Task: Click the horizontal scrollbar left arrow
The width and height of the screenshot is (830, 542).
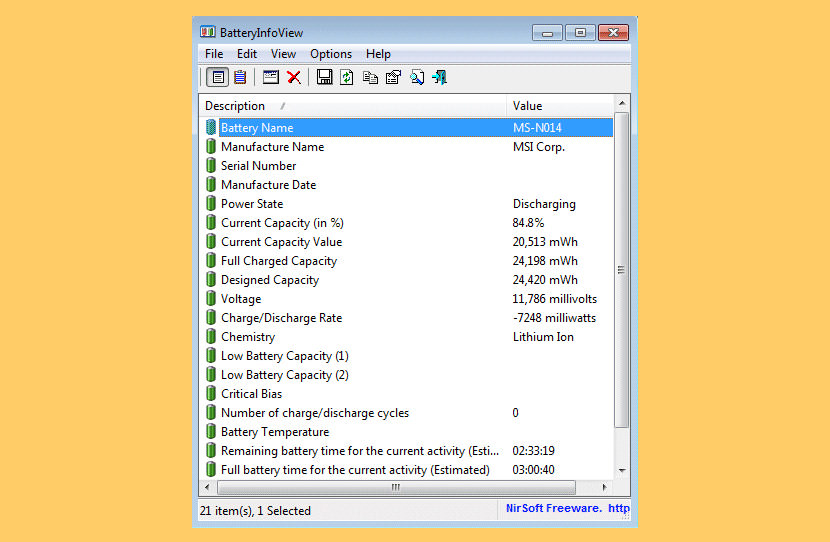Action: coord(207,487)
